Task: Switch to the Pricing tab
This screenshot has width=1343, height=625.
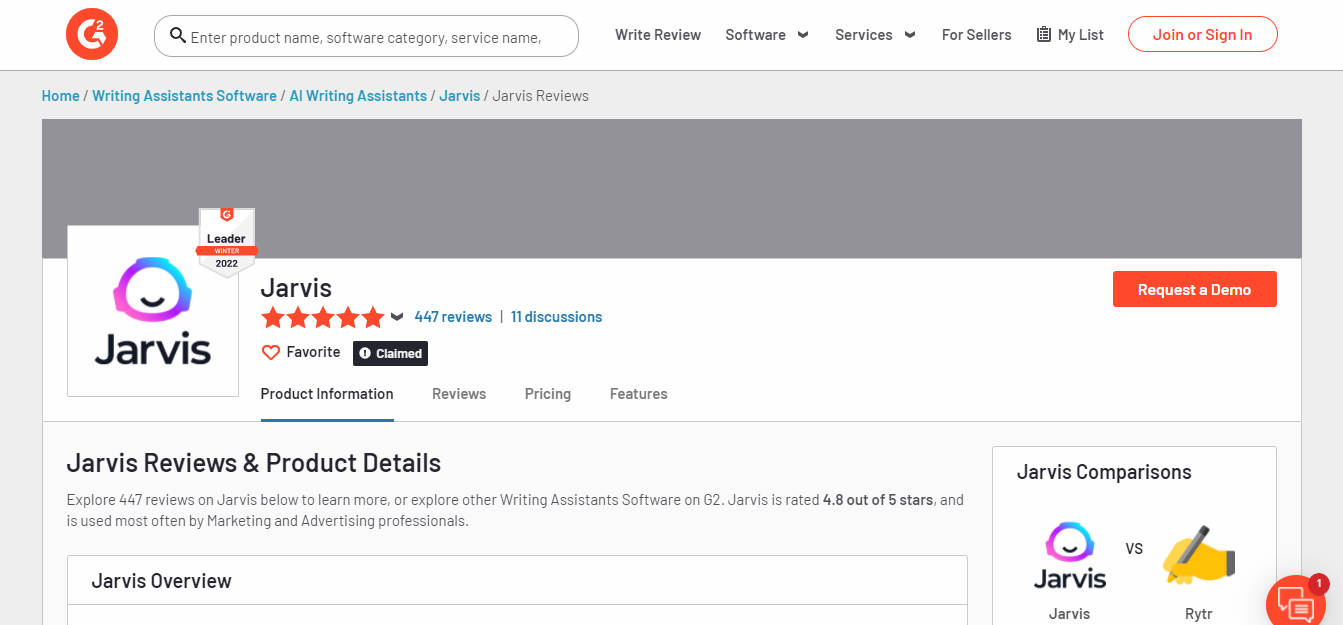Action: [548, 394]
